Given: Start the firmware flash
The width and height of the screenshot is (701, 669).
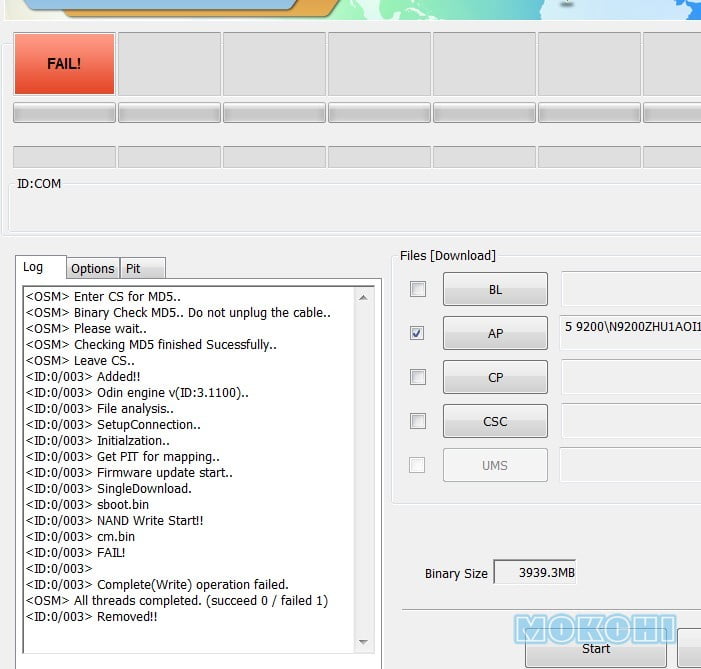Looking at the screenshot, I should pyautogui.click(x=595, y=648).
